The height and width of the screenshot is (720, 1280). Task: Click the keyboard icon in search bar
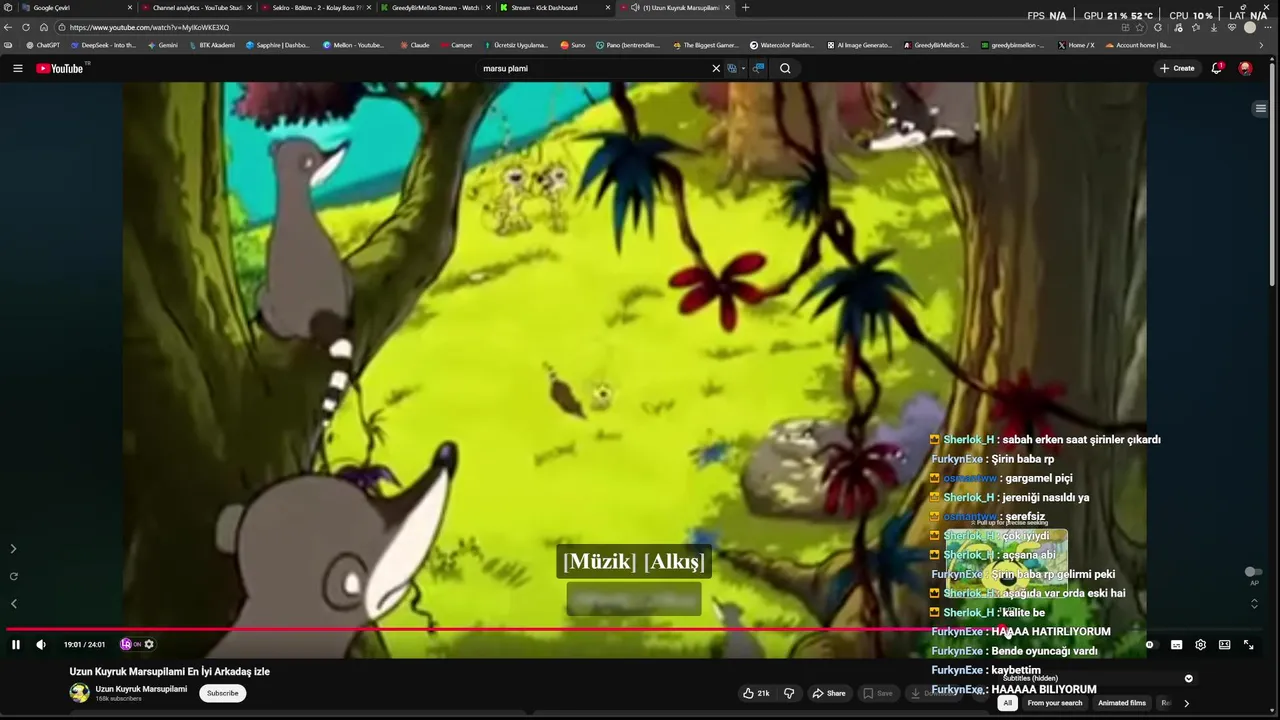732,68
